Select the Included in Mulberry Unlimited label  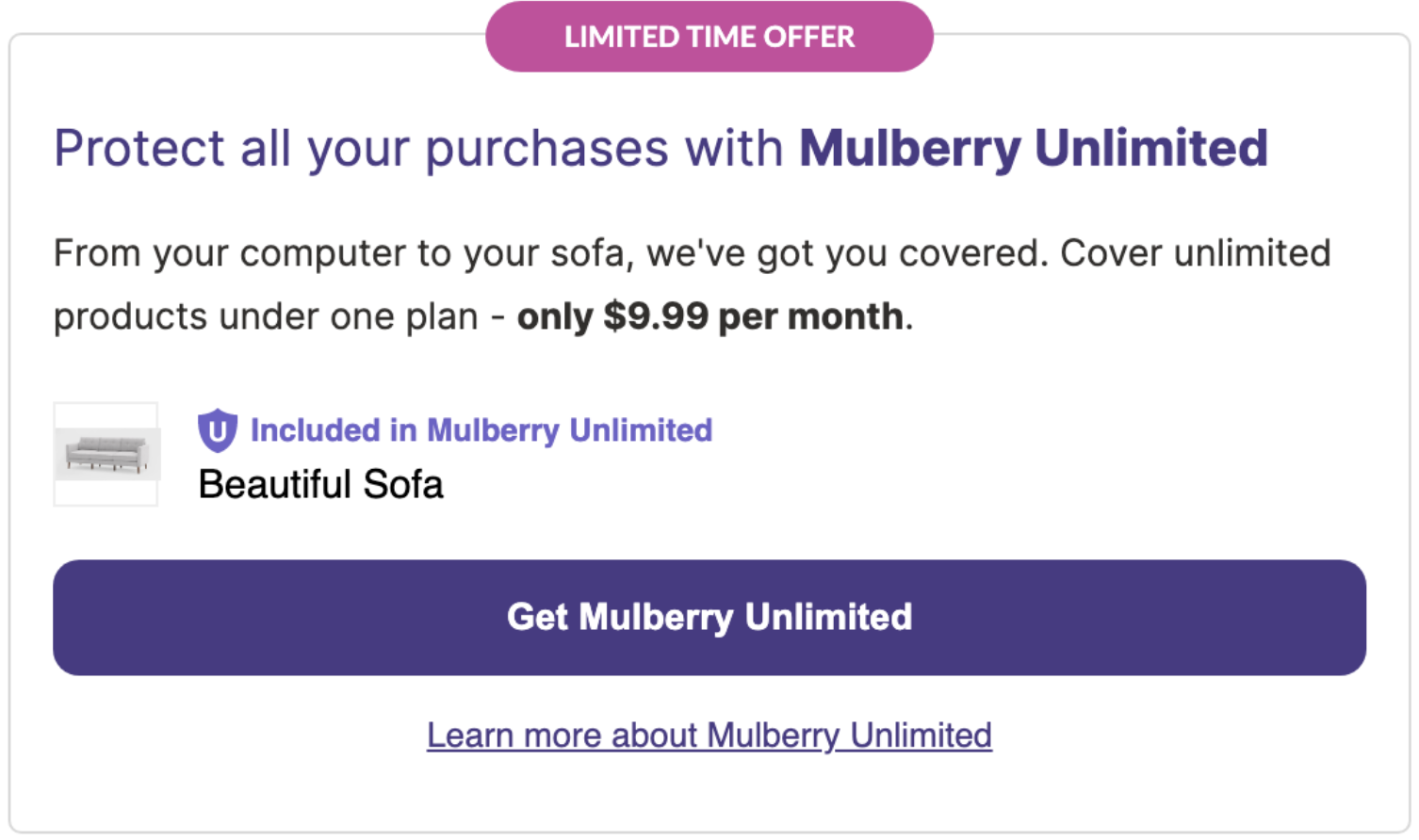coord(481,430)
